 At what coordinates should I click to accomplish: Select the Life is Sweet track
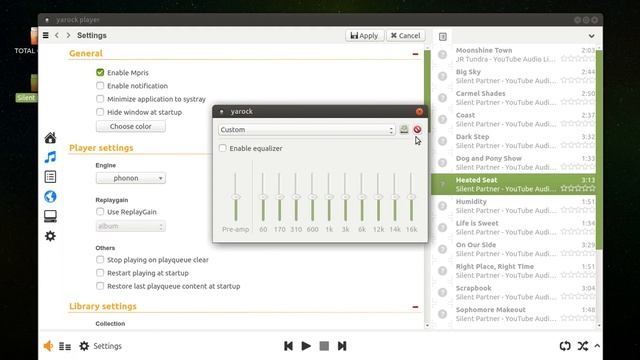513,227
